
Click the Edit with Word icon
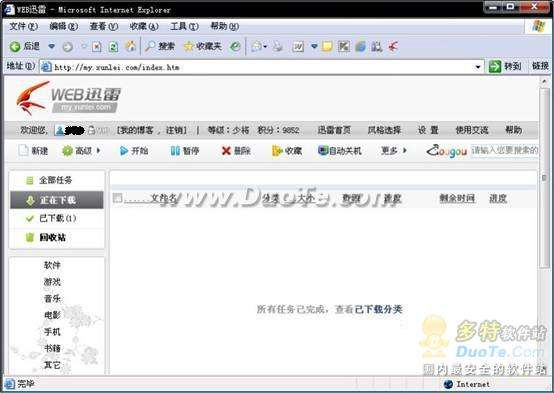pos(298,46)
